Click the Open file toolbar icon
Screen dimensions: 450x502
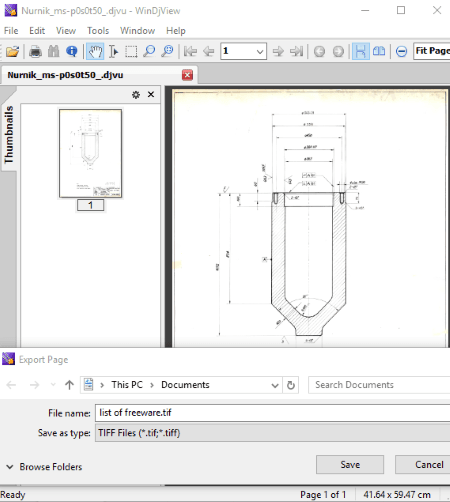coord(12,51)
